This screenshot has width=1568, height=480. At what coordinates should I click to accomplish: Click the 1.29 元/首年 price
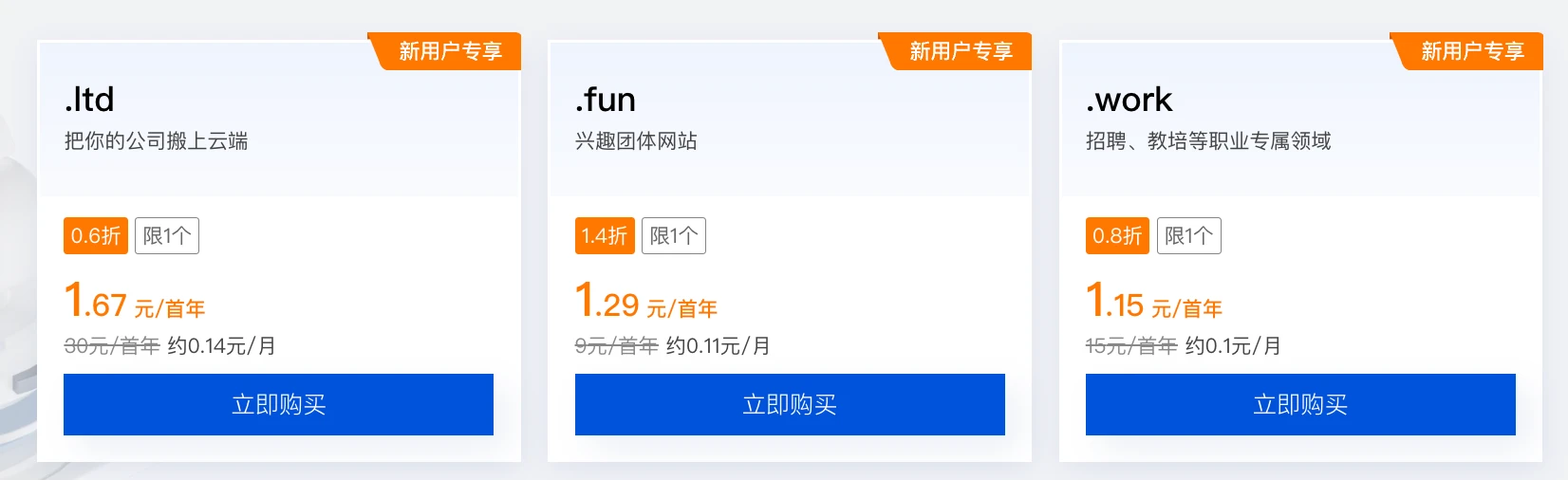(646, 303)
